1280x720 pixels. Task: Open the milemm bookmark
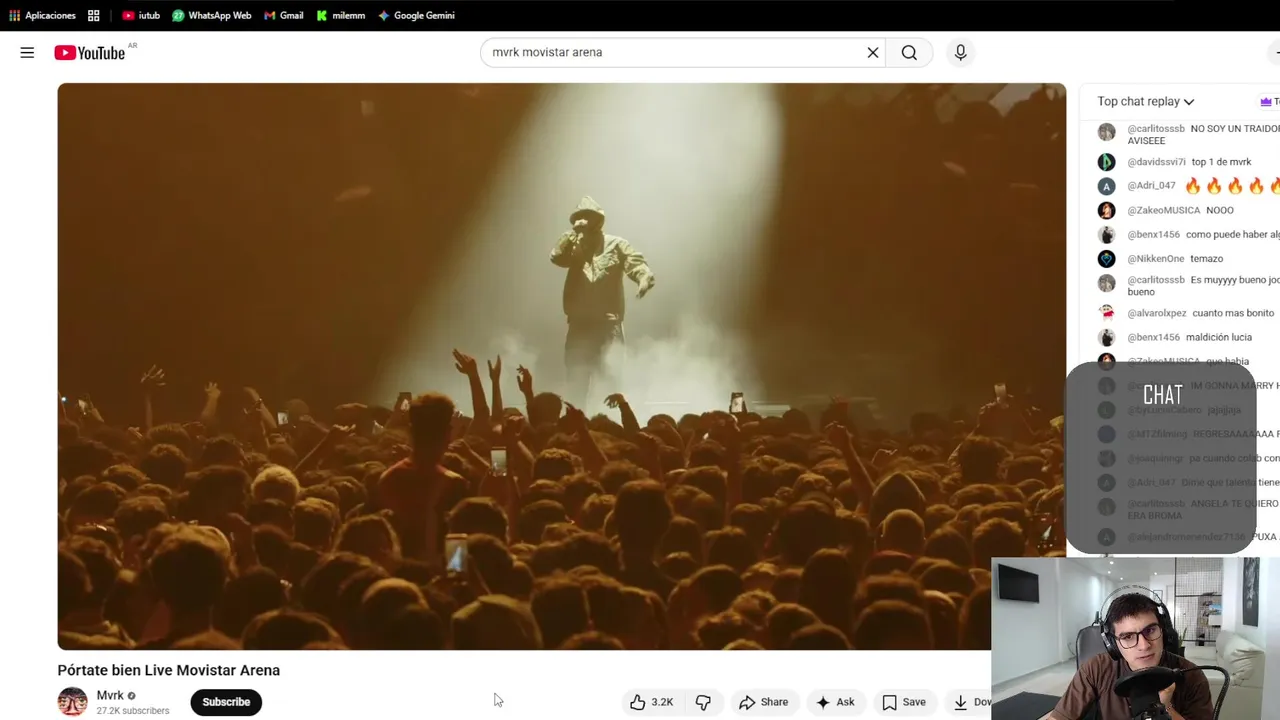340,16
